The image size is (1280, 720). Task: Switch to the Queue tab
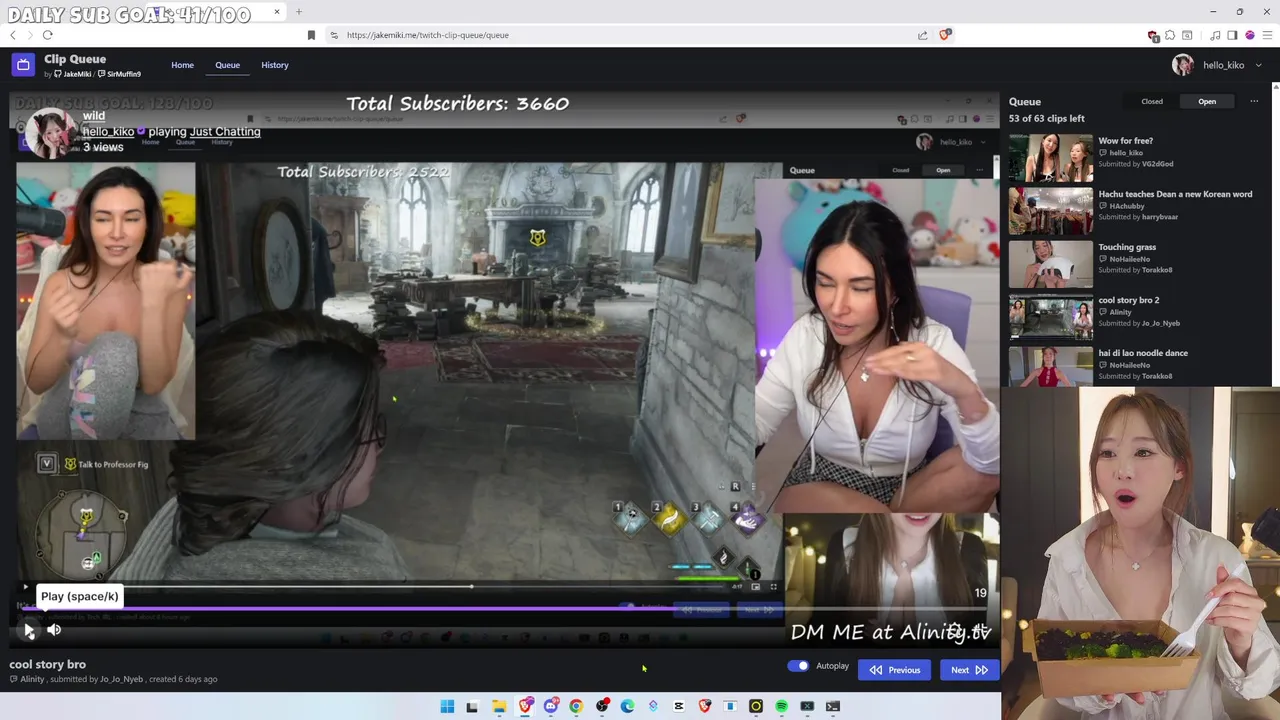pyautogui.click(x=227, y=65)
